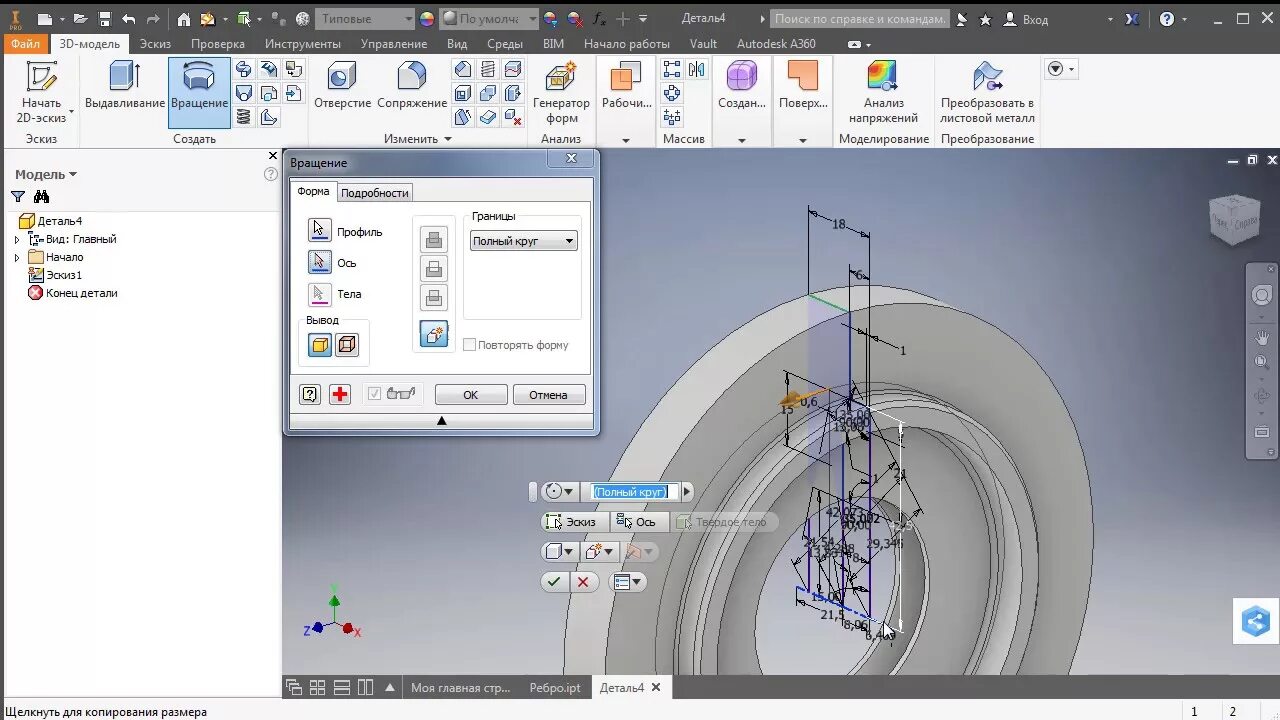The image size is (1280, 720).
Task: Click the red plus button in dialog
Action: (340, 394)
